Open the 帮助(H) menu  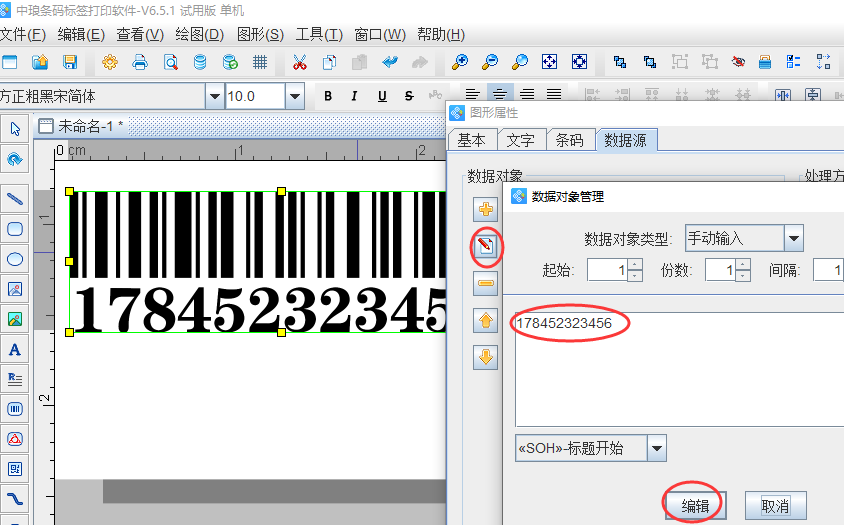pyautogui.click(x=441, y=34)
